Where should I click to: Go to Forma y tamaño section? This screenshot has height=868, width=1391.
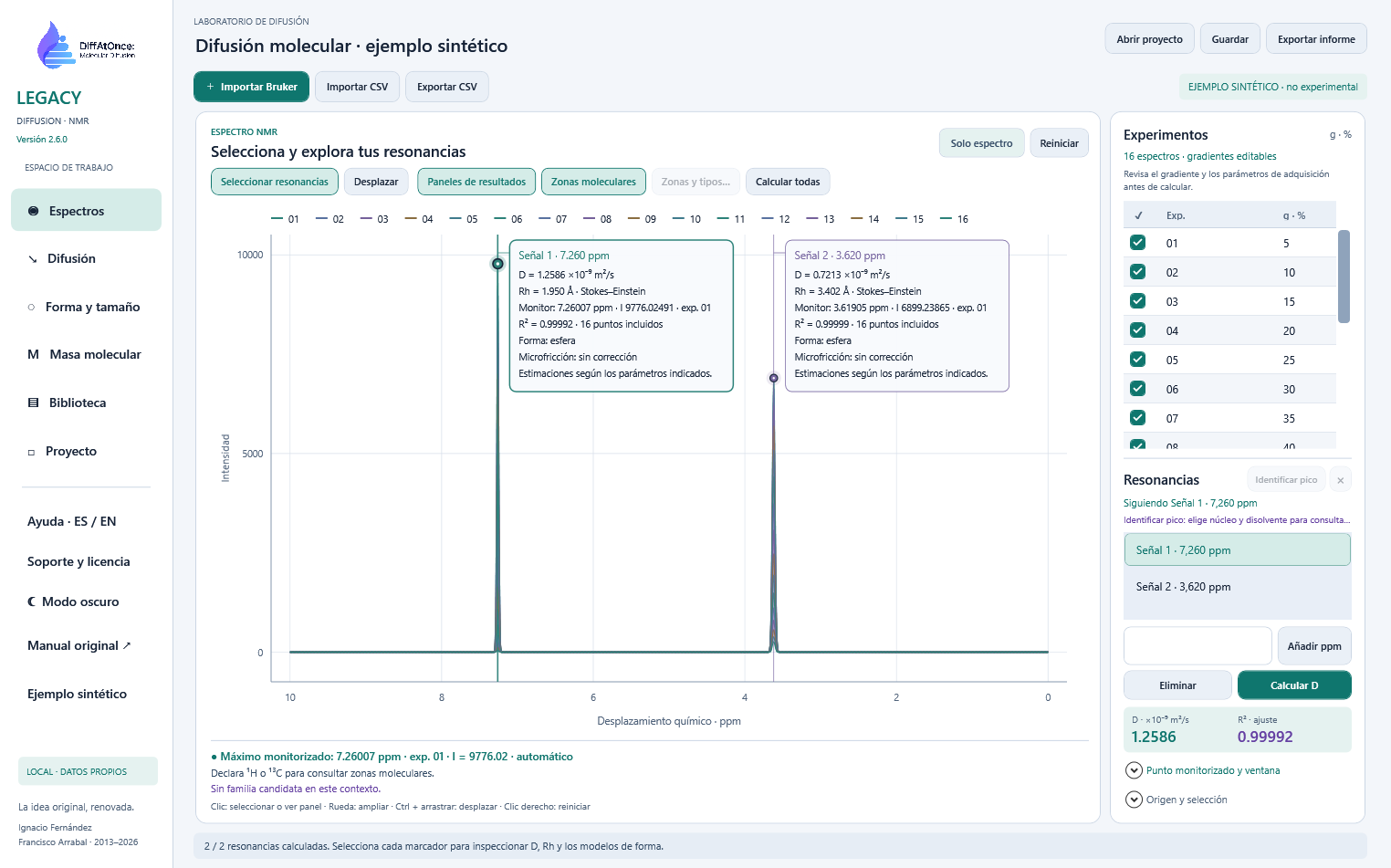point(86,307)
